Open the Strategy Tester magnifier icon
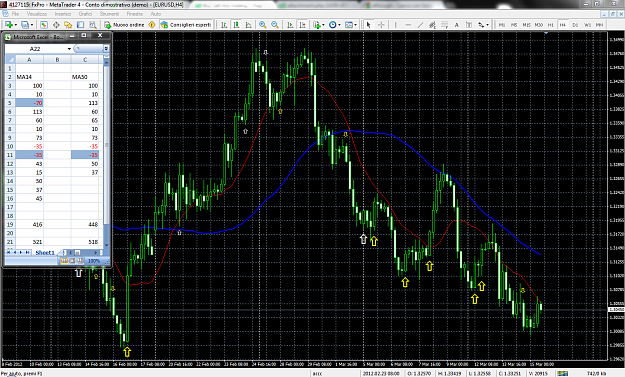Viewport: 625px width, 377px height. click(92, 25)
